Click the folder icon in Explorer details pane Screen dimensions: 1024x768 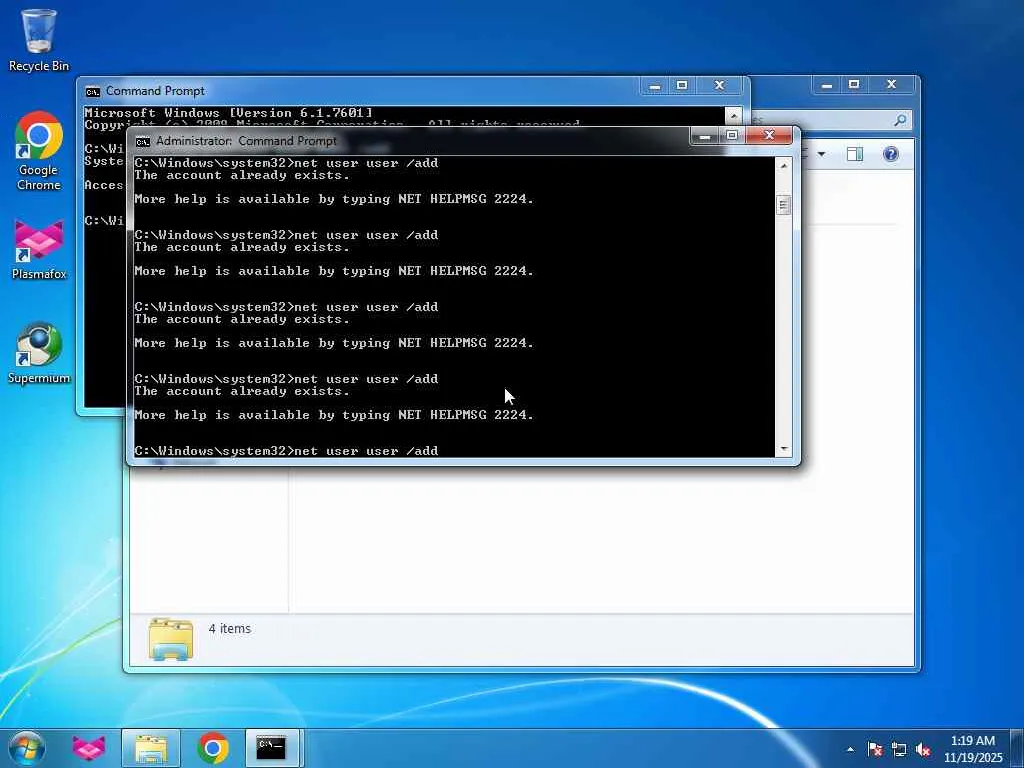(170, 639)
